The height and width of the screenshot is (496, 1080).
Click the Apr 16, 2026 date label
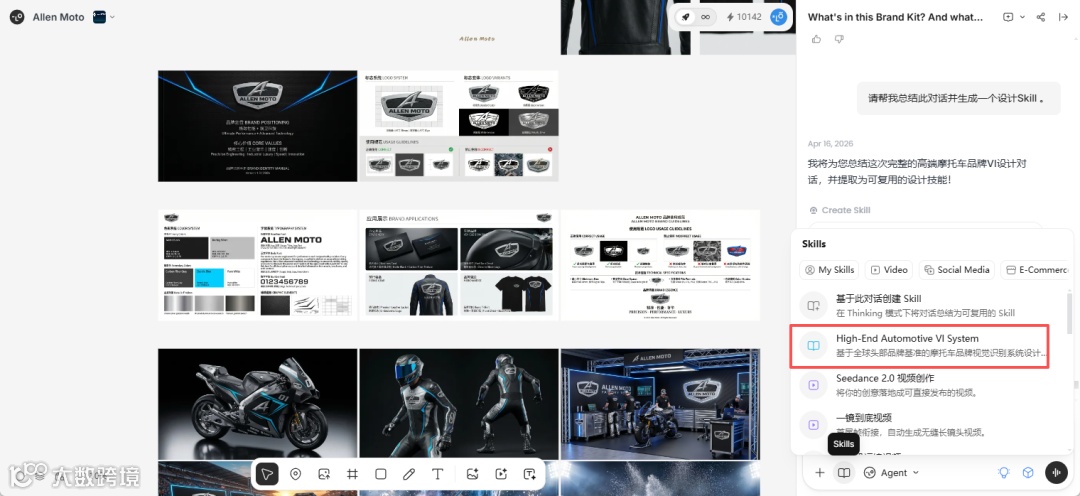830,143
